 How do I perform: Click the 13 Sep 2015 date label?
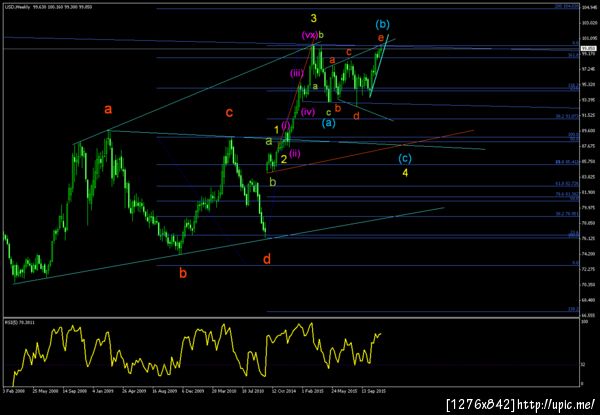373,392
